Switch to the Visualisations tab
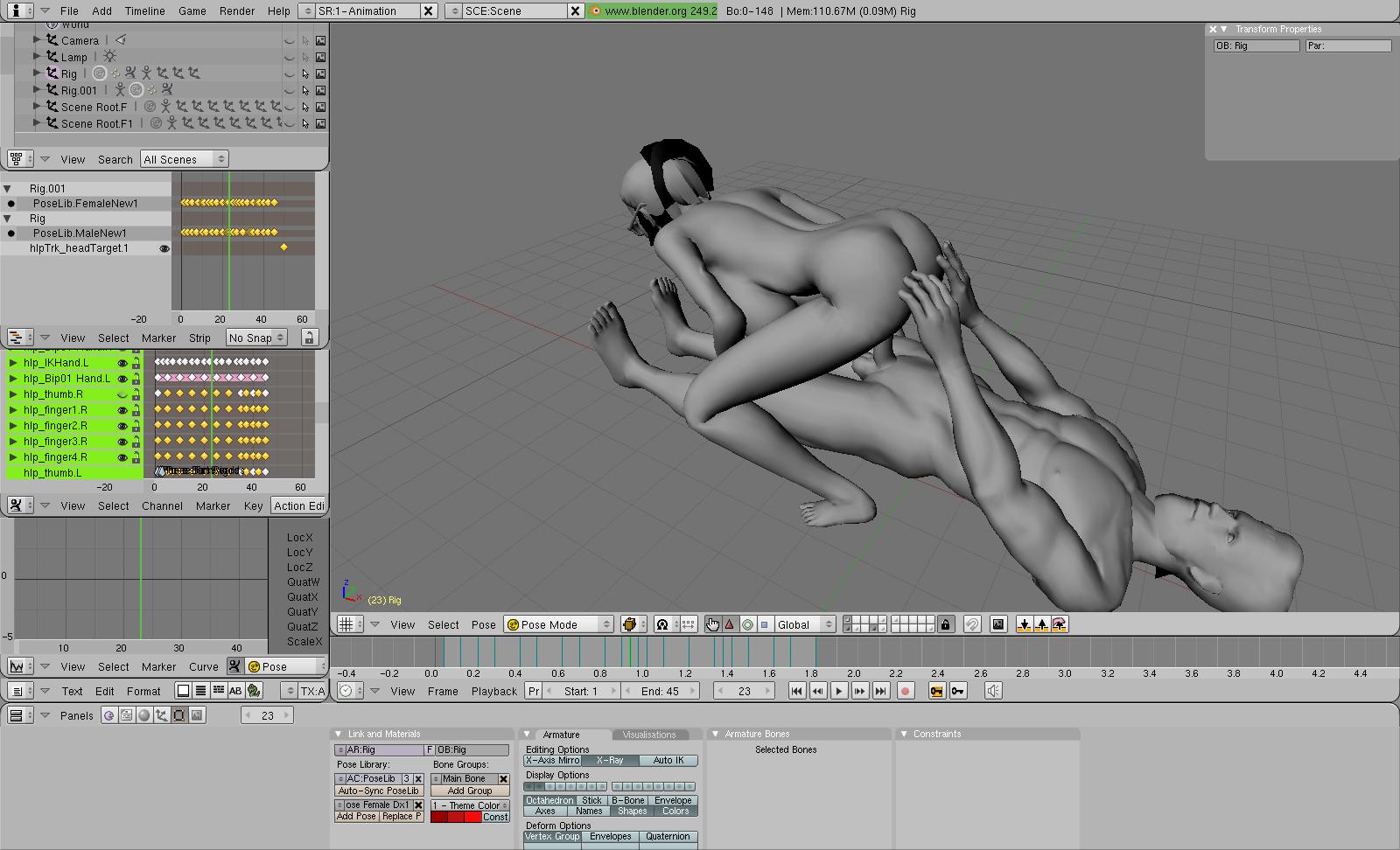Screen dimensions: 1400x850 coord(649,735)
